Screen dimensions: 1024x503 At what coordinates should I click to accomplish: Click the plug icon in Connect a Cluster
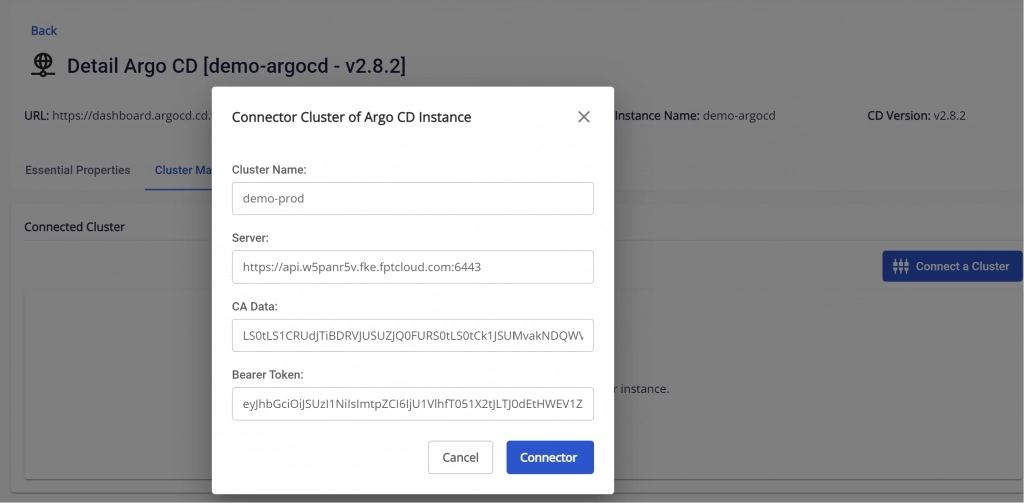coord(901,267)
